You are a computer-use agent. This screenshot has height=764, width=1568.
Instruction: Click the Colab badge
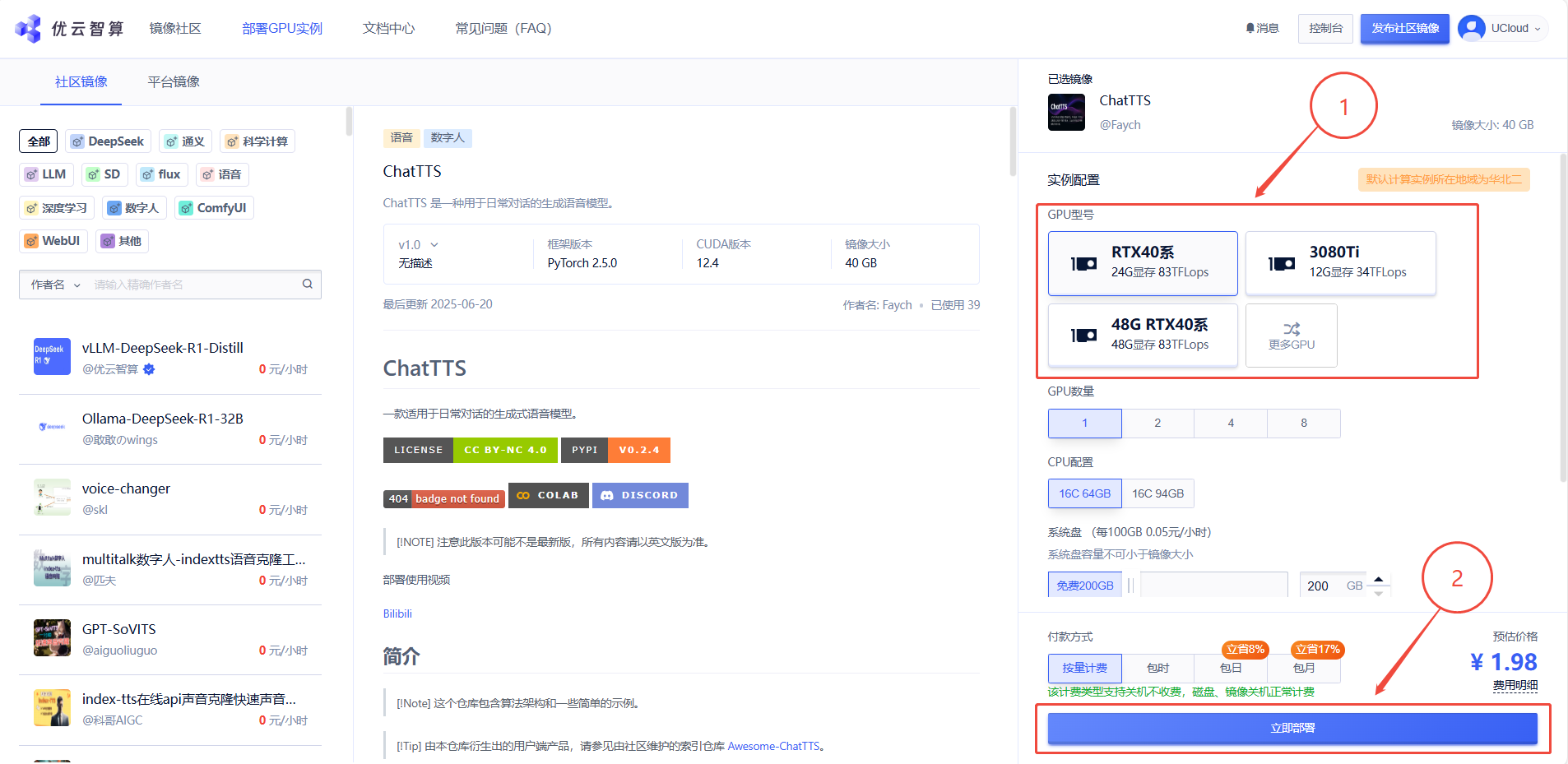click(x=549, y=495)
